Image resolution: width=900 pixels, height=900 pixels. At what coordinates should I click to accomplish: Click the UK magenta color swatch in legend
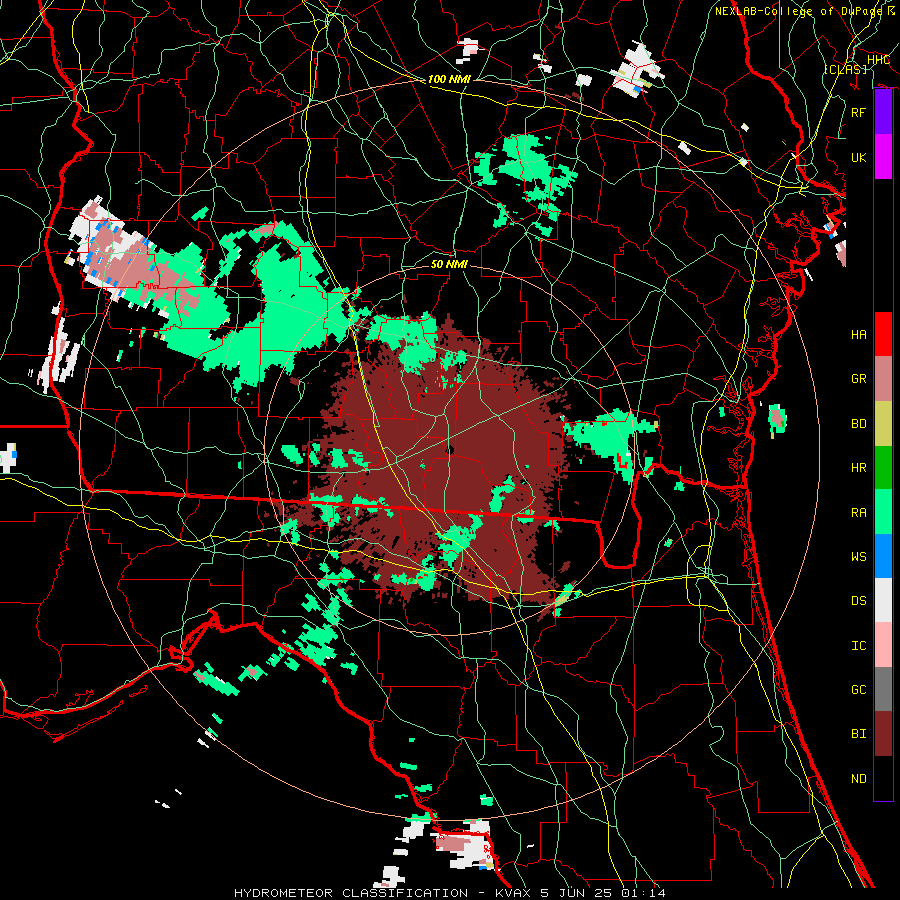[x=883, y=157]
